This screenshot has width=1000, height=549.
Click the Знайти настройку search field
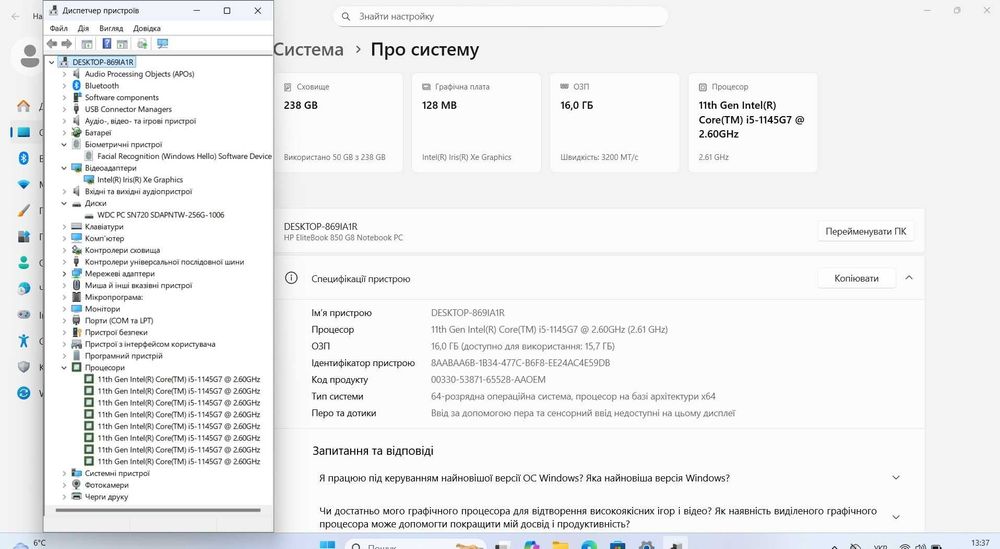pyautogui.click(x=501, y=17)
